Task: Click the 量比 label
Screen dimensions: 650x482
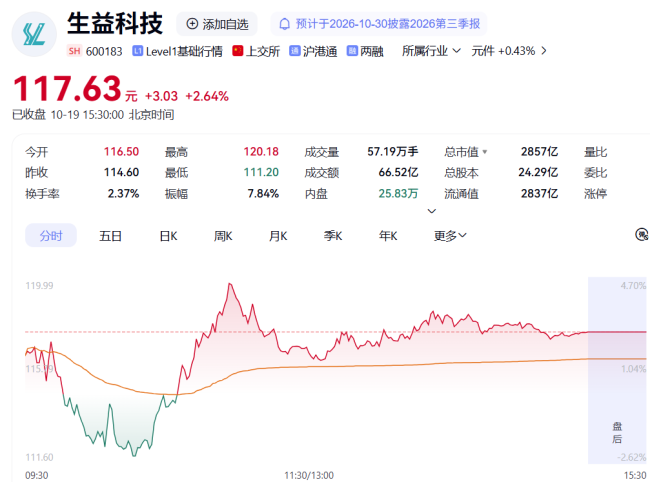Action: (x=595, y=152)
